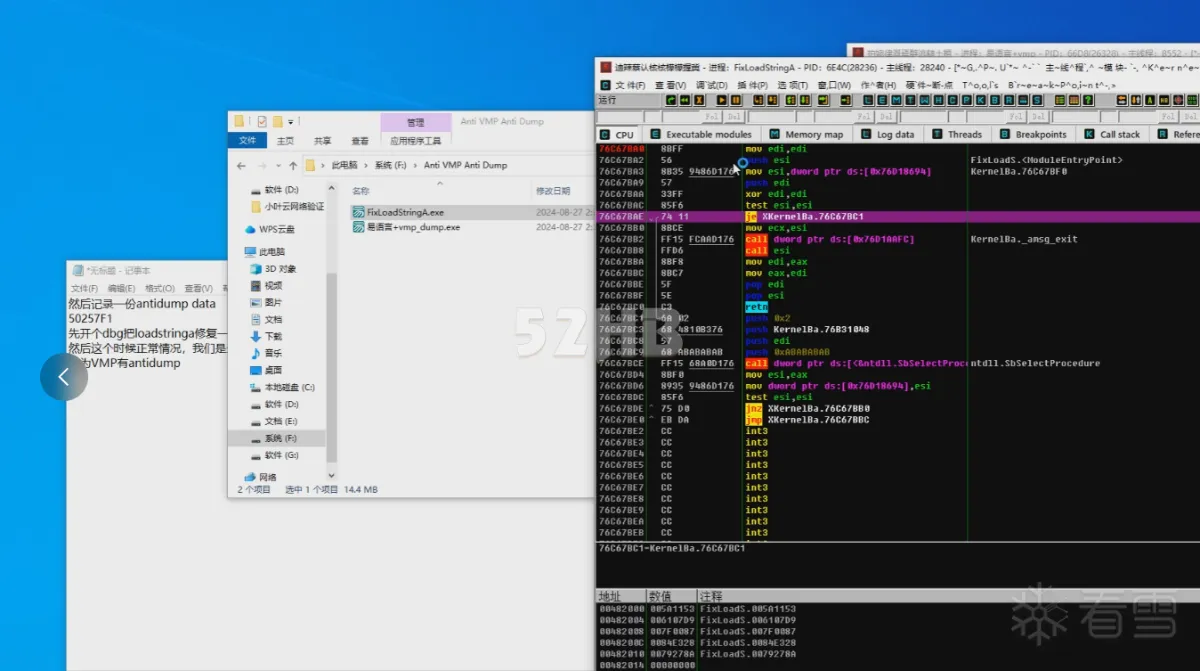
Task: Open Notepad 文件(F) menu
Action: click(82, 288)
